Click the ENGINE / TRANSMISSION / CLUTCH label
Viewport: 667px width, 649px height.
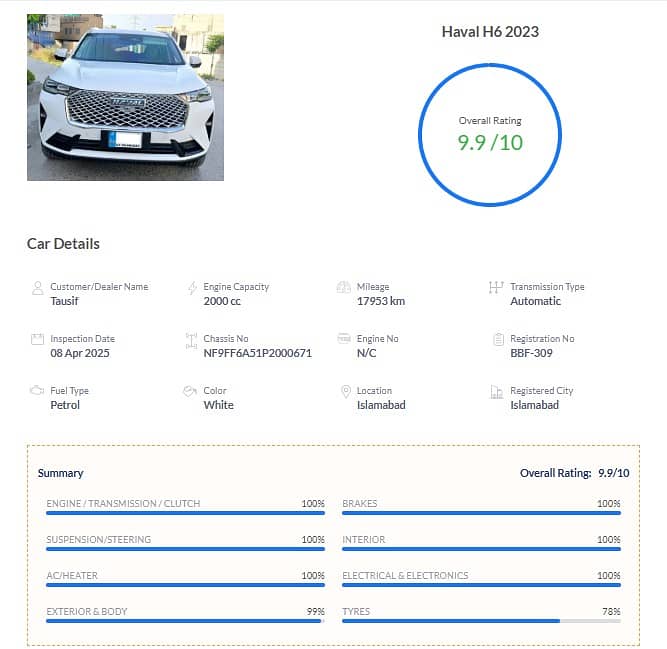point(123,504)
